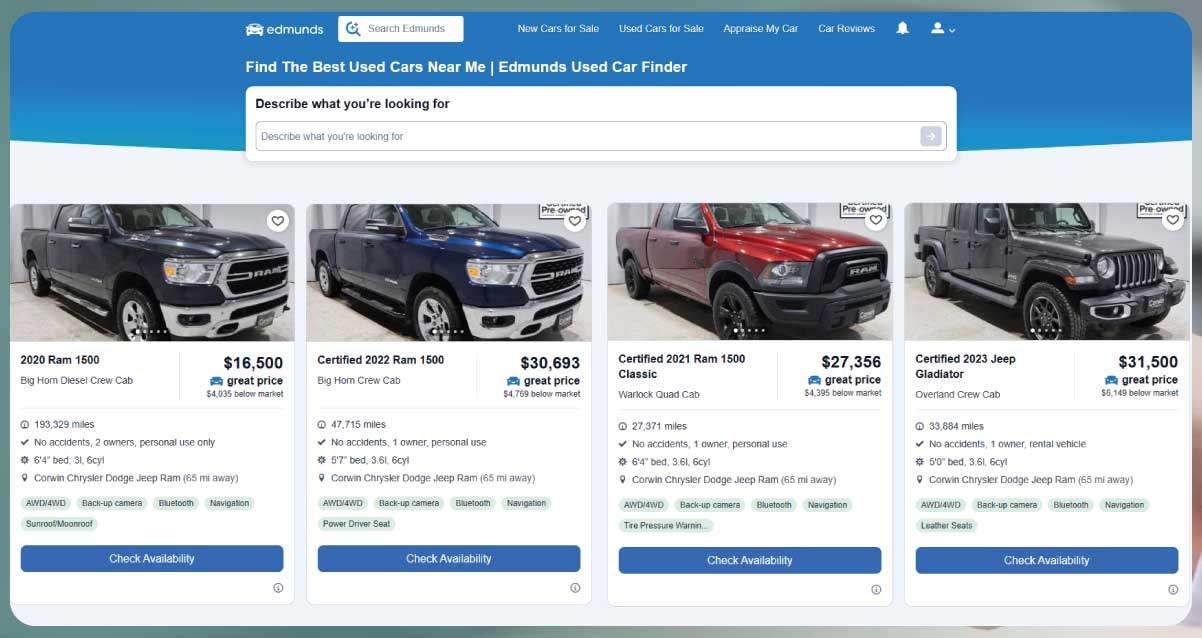The height and width of the screenshot is (638, 1202).
Task: Check Availability for 2023 Jeep Gladiator
Action: 1047,560
